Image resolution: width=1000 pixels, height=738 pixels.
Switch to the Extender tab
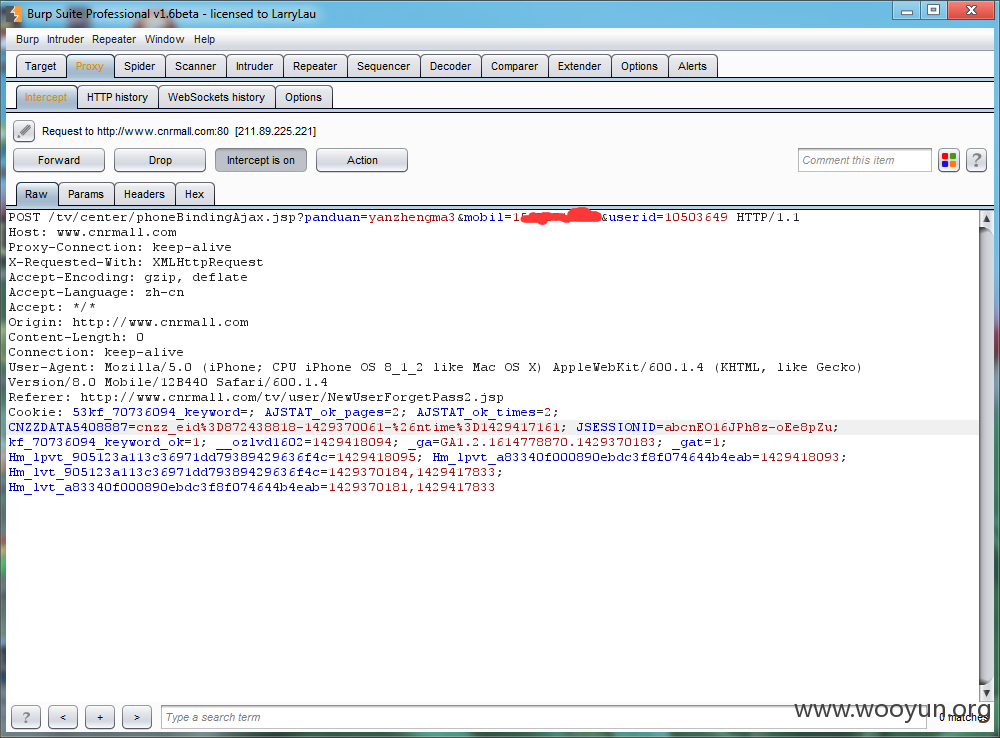pyautogui.click(x=579, y=66)
